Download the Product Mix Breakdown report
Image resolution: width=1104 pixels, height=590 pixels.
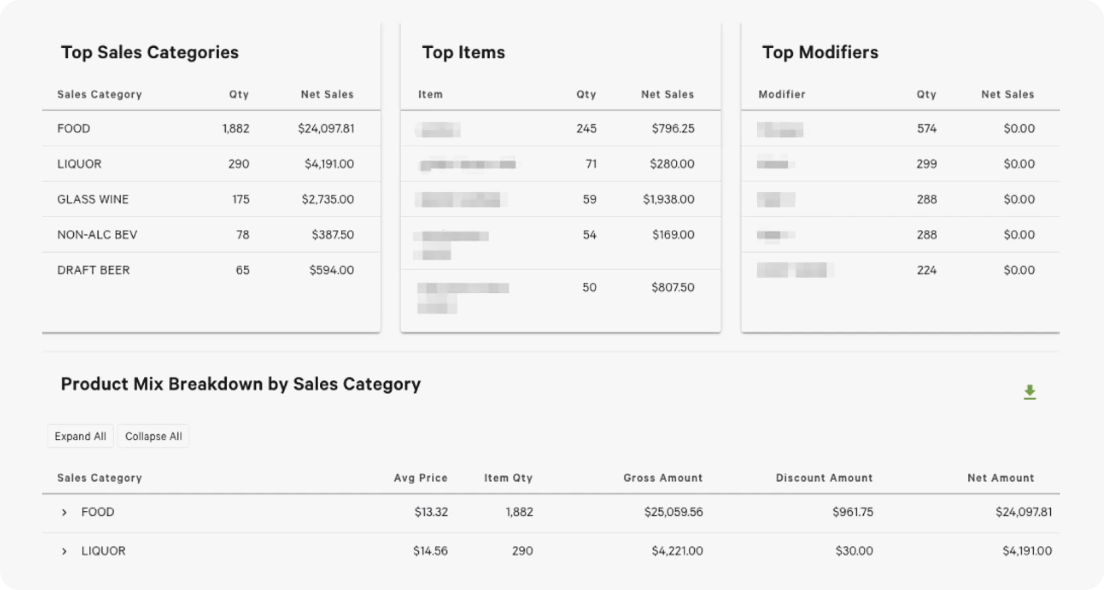(x=1029, y=392)
